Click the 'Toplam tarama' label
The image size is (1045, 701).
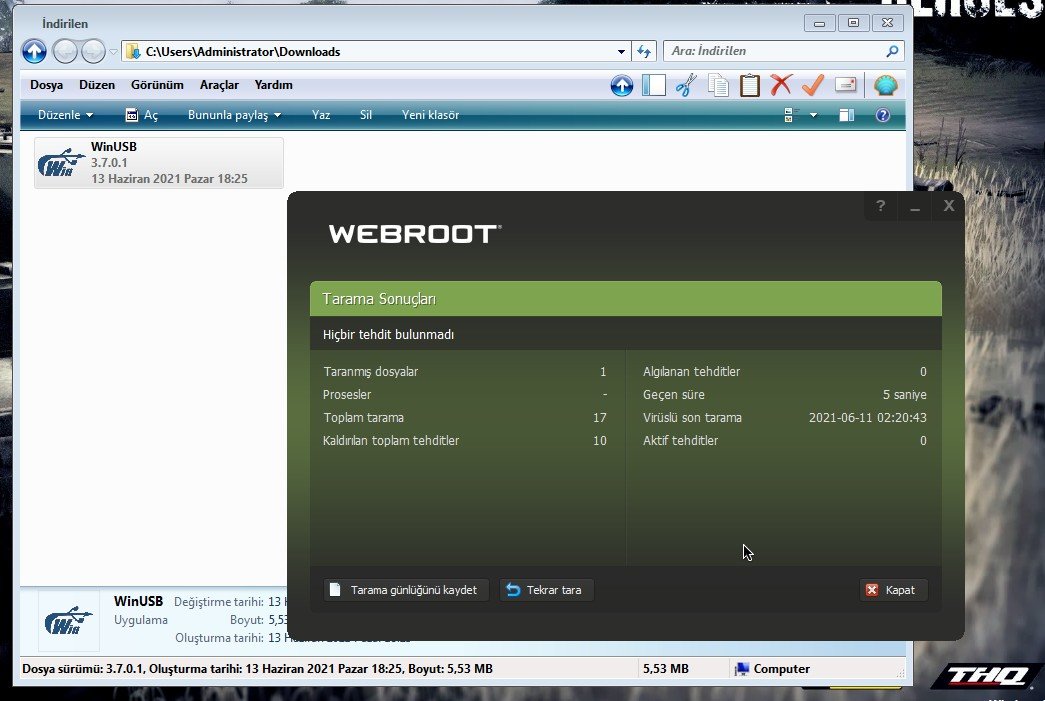(363, 418)
